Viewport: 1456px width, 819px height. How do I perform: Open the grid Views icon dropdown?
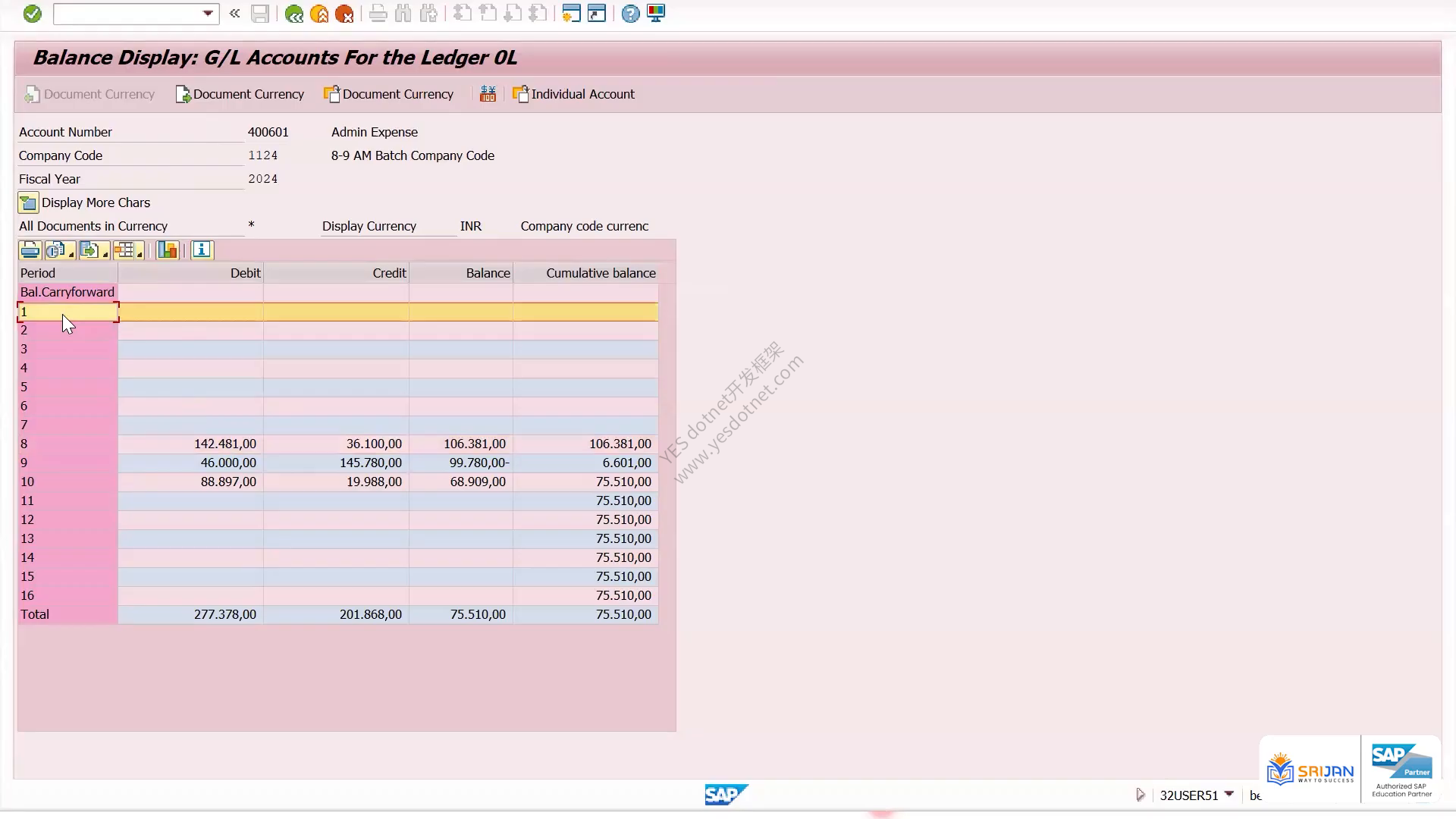coord(60,250)
